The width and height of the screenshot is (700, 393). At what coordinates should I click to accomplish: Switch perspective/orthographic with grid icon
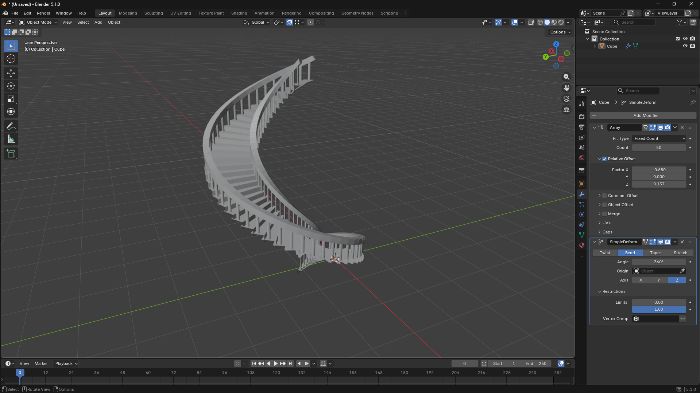point(567,109)
